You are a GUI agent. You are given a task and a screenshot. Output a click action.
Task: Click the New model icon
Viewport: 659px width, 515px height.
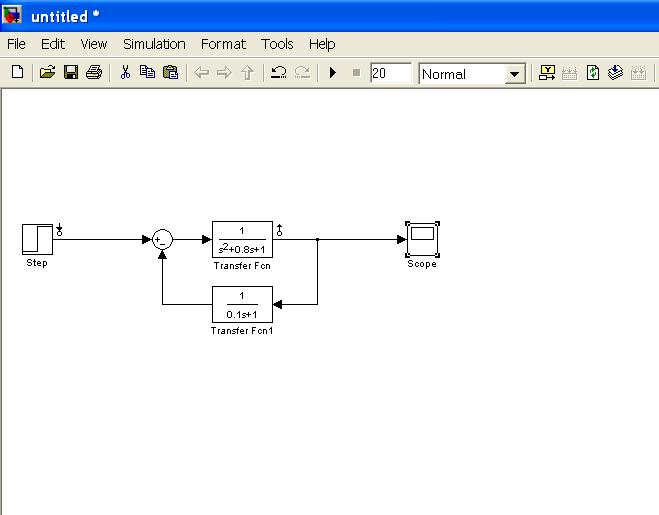coord(17,73)
